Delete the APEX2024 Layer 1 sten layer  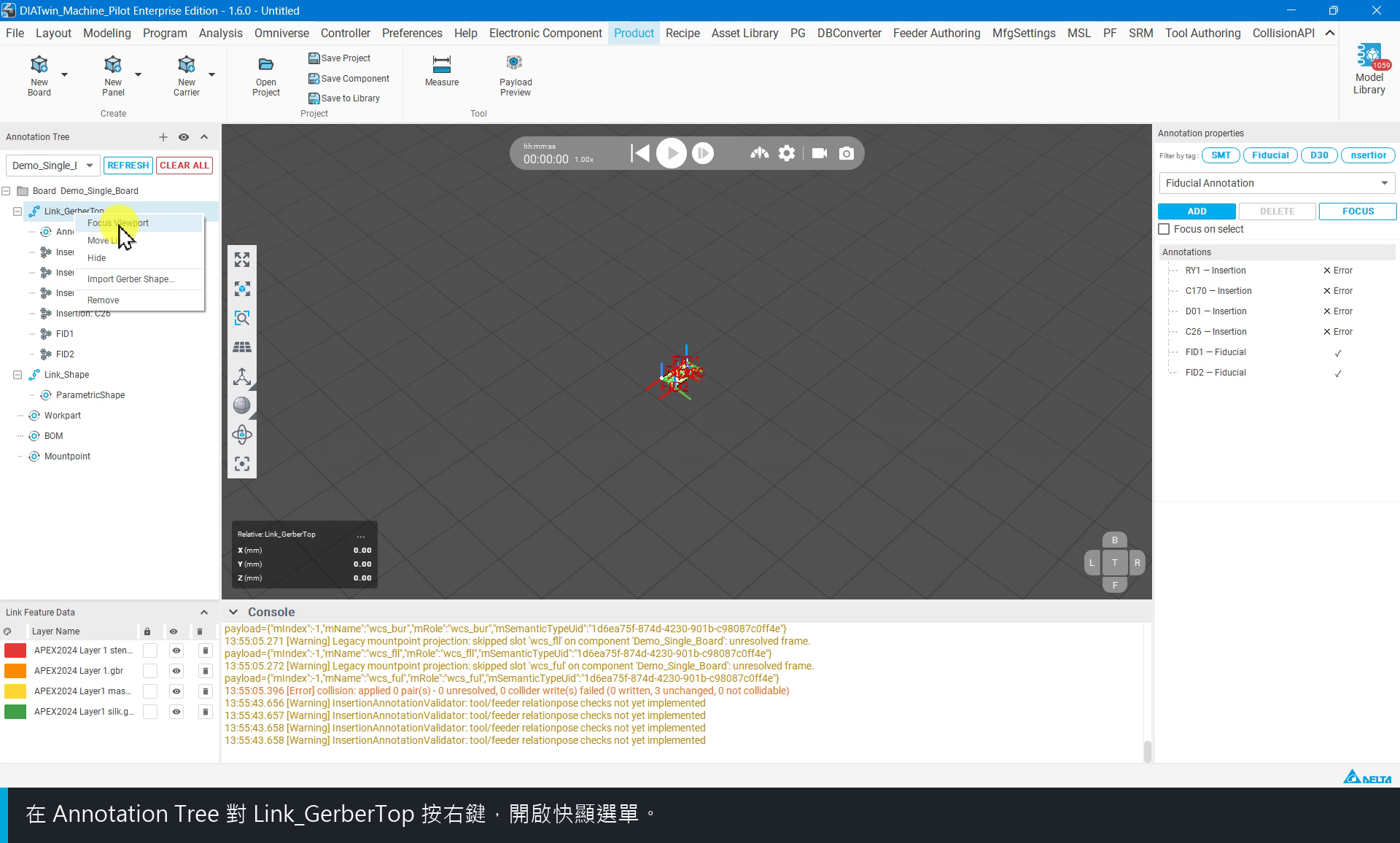point(206,650)
